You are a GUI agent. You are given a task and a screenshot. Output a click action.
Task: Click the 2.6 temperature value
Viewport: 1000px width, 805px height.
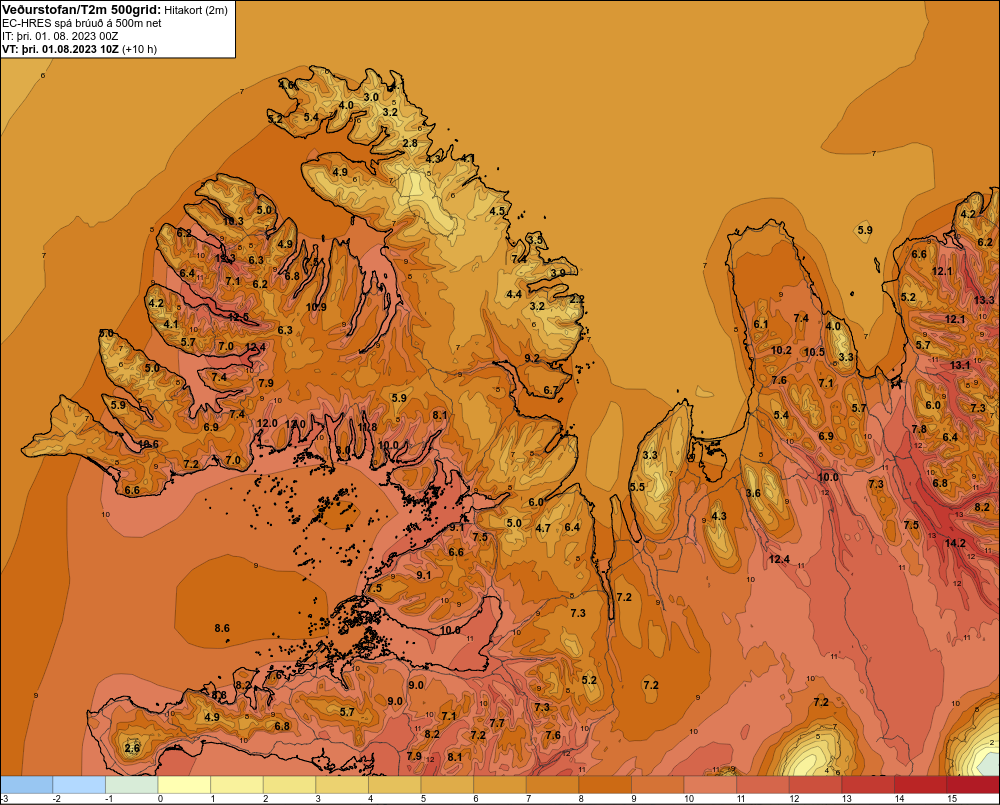pos(132,748)
